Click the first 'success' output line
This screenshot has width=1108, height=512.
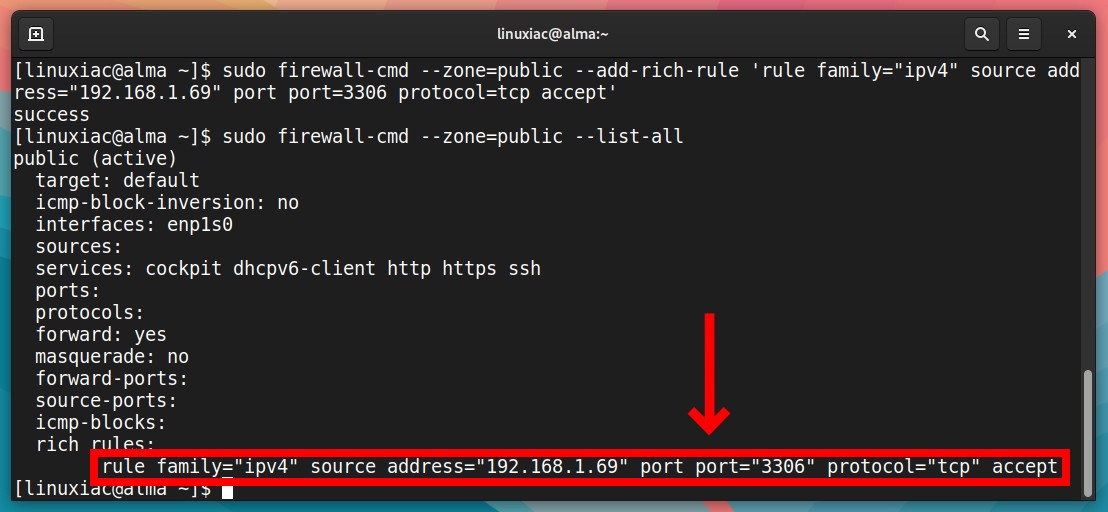pos(52,114)
